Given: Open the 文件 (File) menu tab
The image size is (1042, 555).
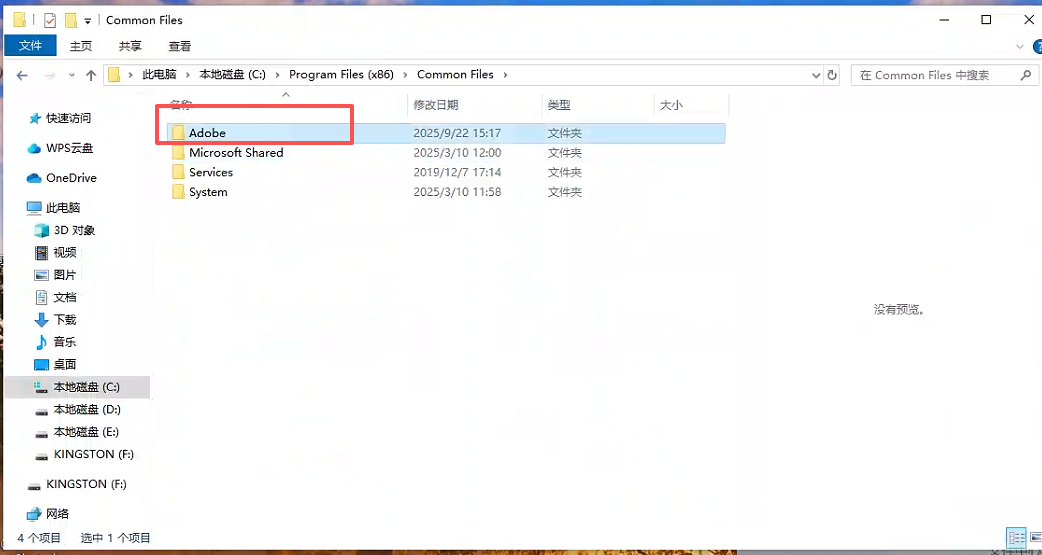Looking at the screenshot, I should [30, 46].
